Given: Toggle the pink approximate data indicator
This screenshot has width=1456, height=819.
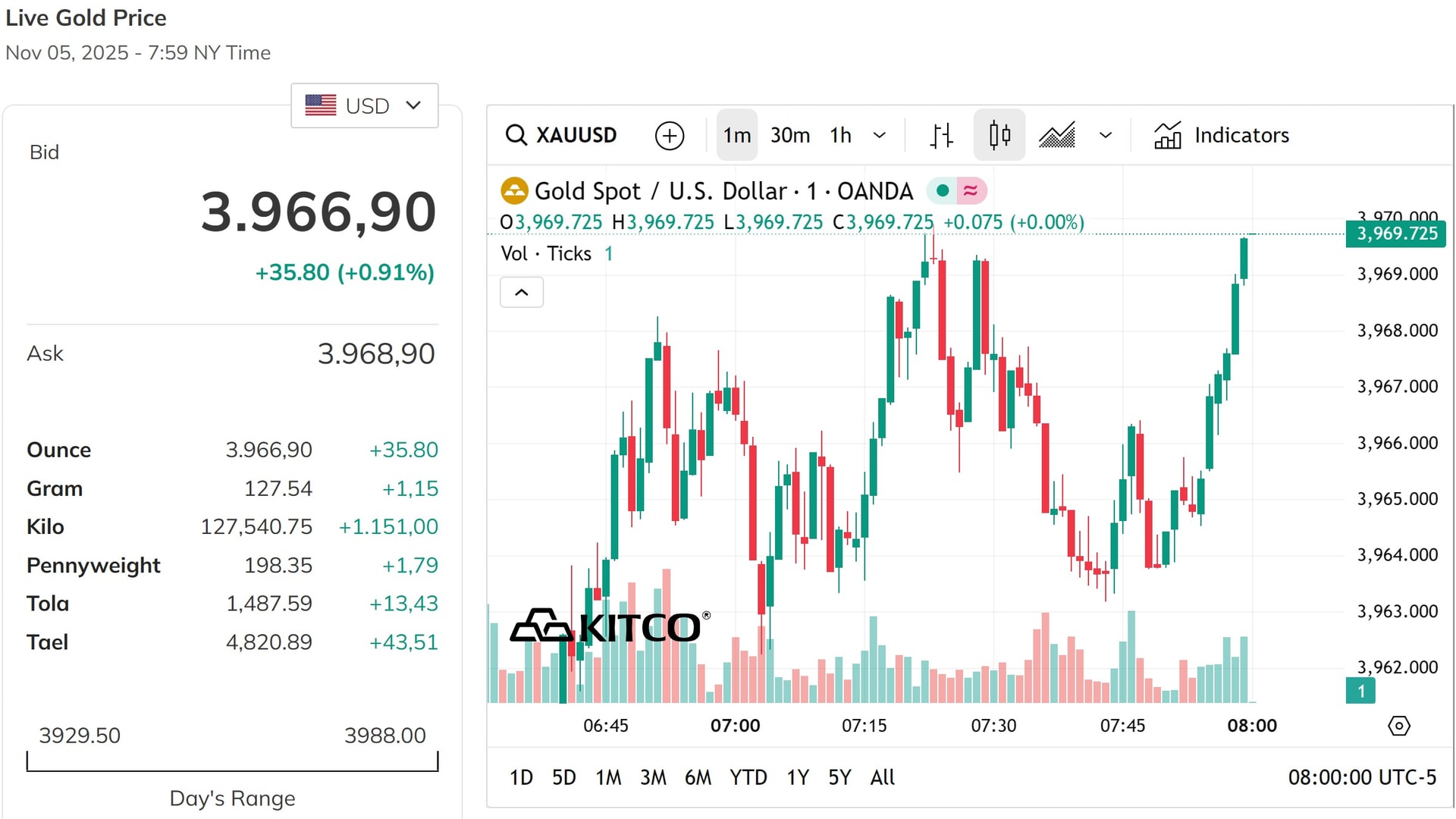Looking at the screenshot, I should (971, 190).
